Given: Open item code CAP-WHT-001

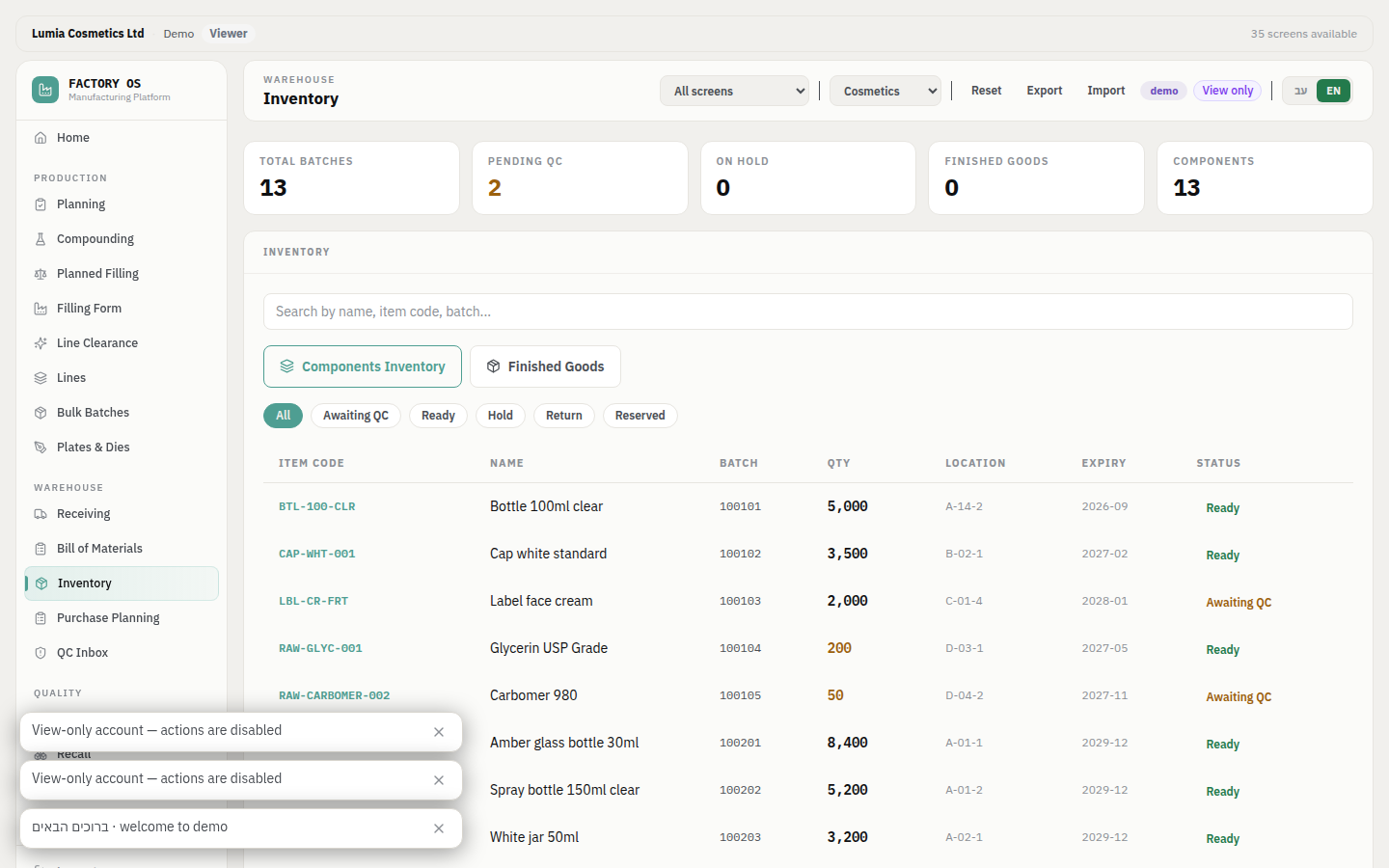Looking at the screenshot, I should click(317, 554).
